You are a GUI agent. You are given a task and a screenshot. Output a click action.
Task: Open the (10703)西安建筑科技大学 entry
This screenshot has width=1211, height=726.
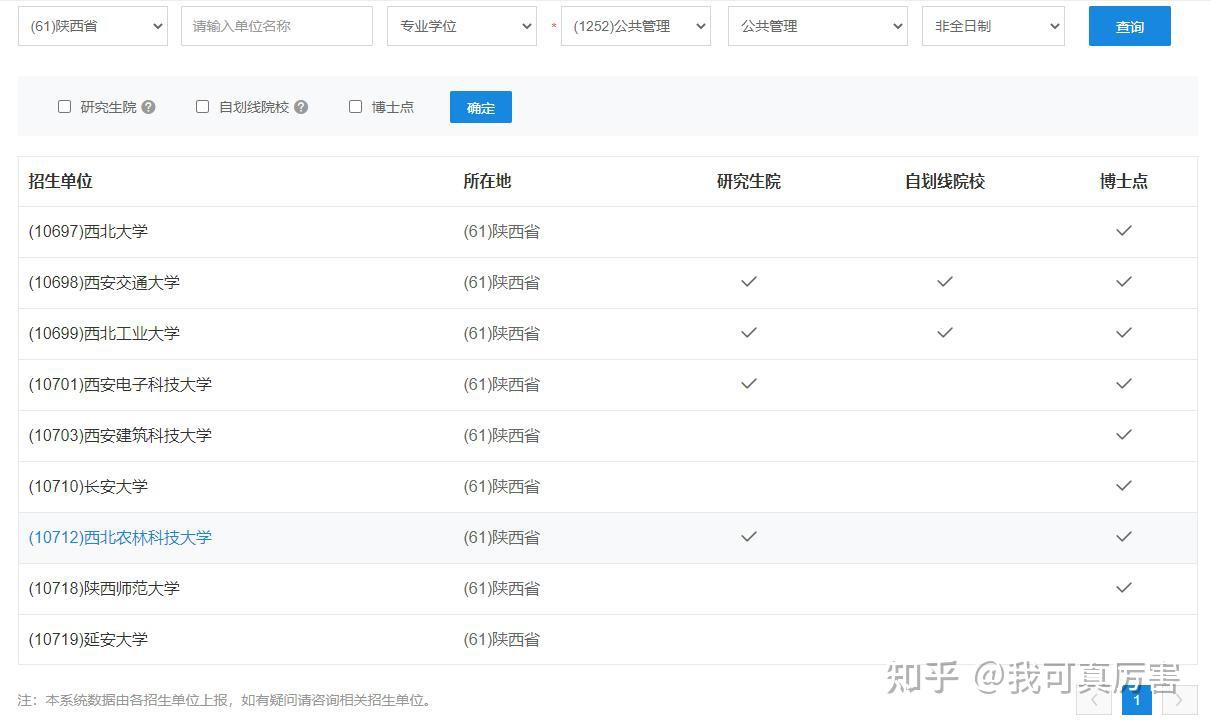coord(120,435)
